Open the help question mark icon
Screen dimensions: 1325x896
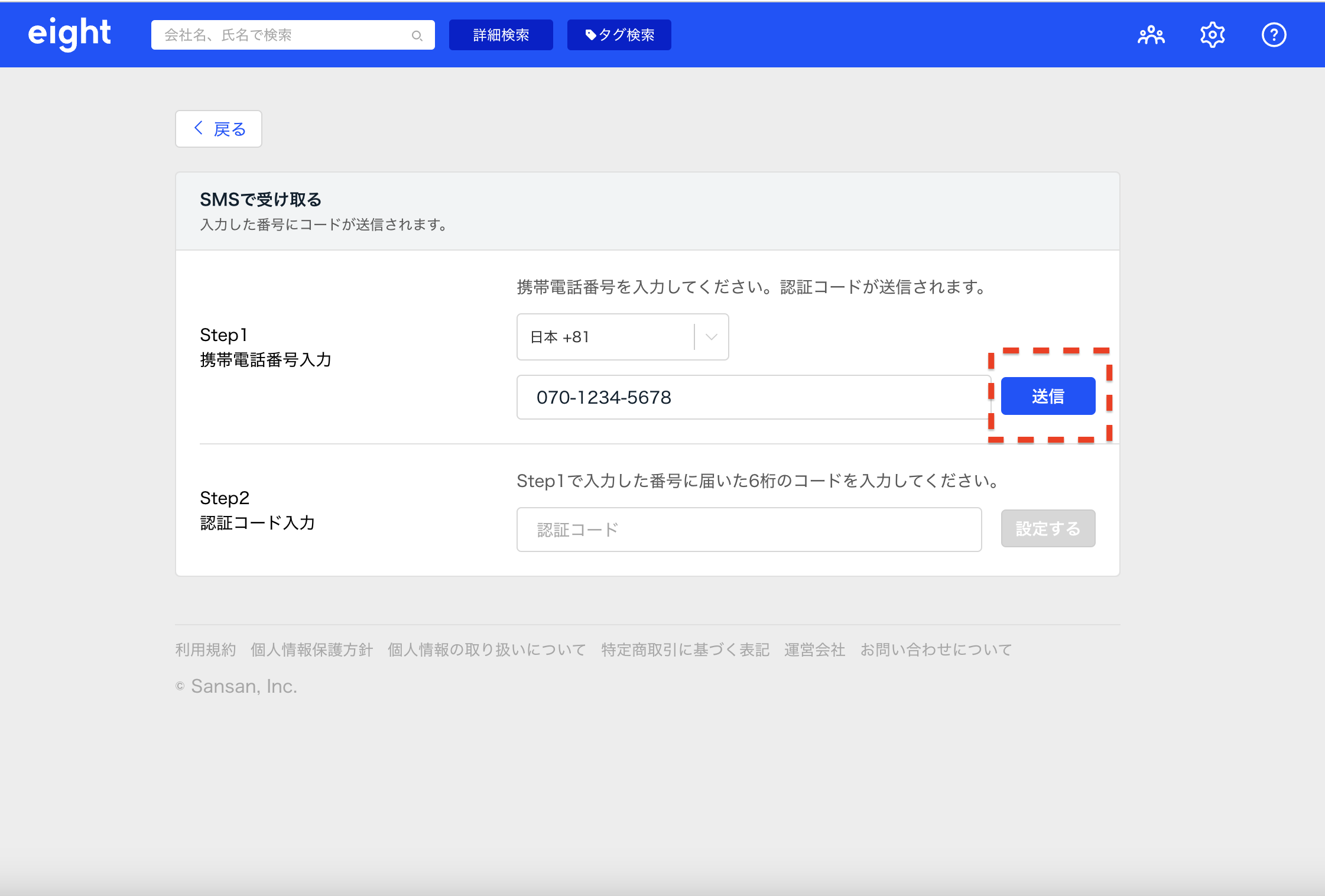pyautogui.click(x=1274, y=35)
